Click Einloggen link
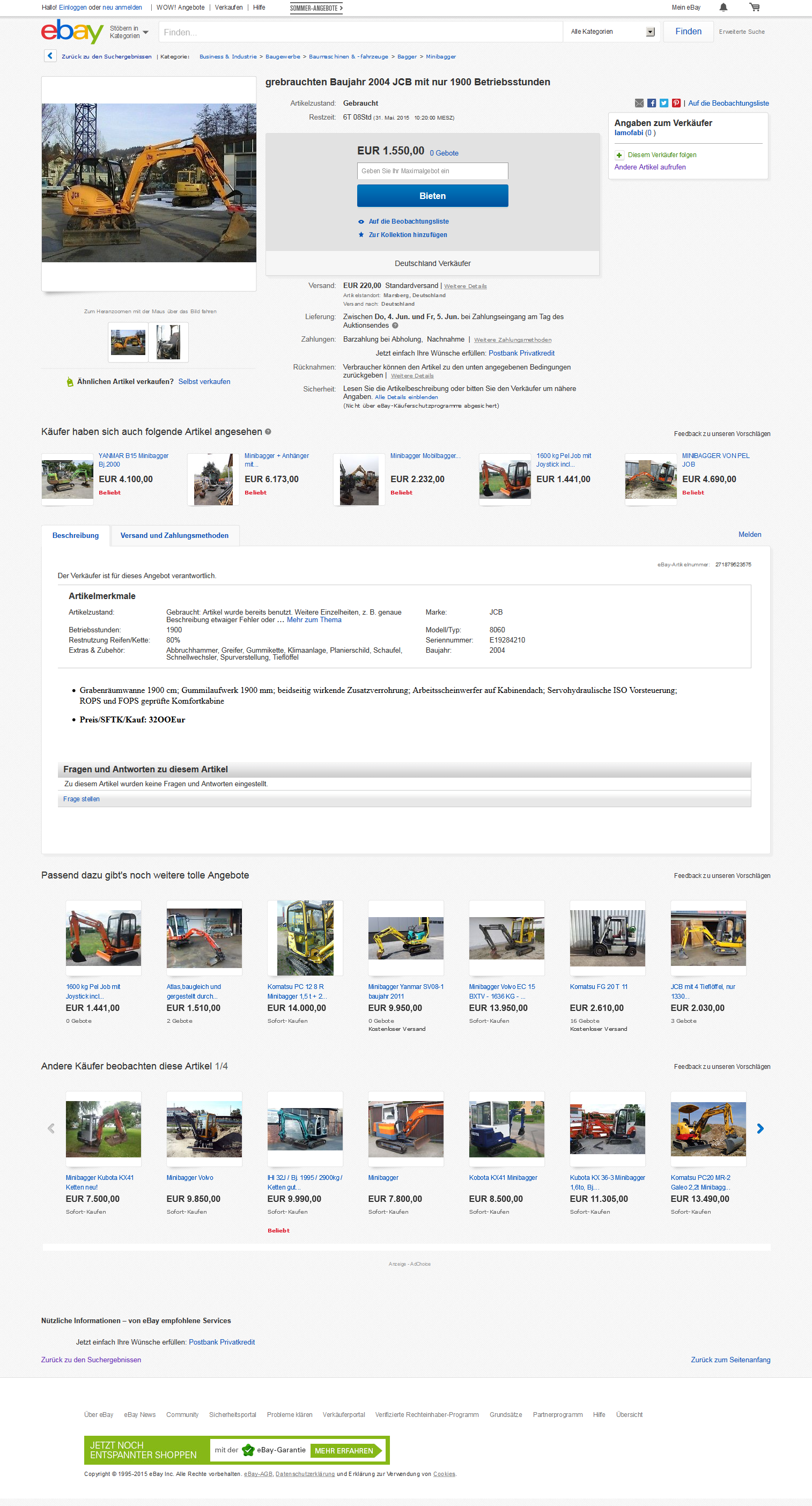This screenshot has height=1506, width=812. coord(72,8)
